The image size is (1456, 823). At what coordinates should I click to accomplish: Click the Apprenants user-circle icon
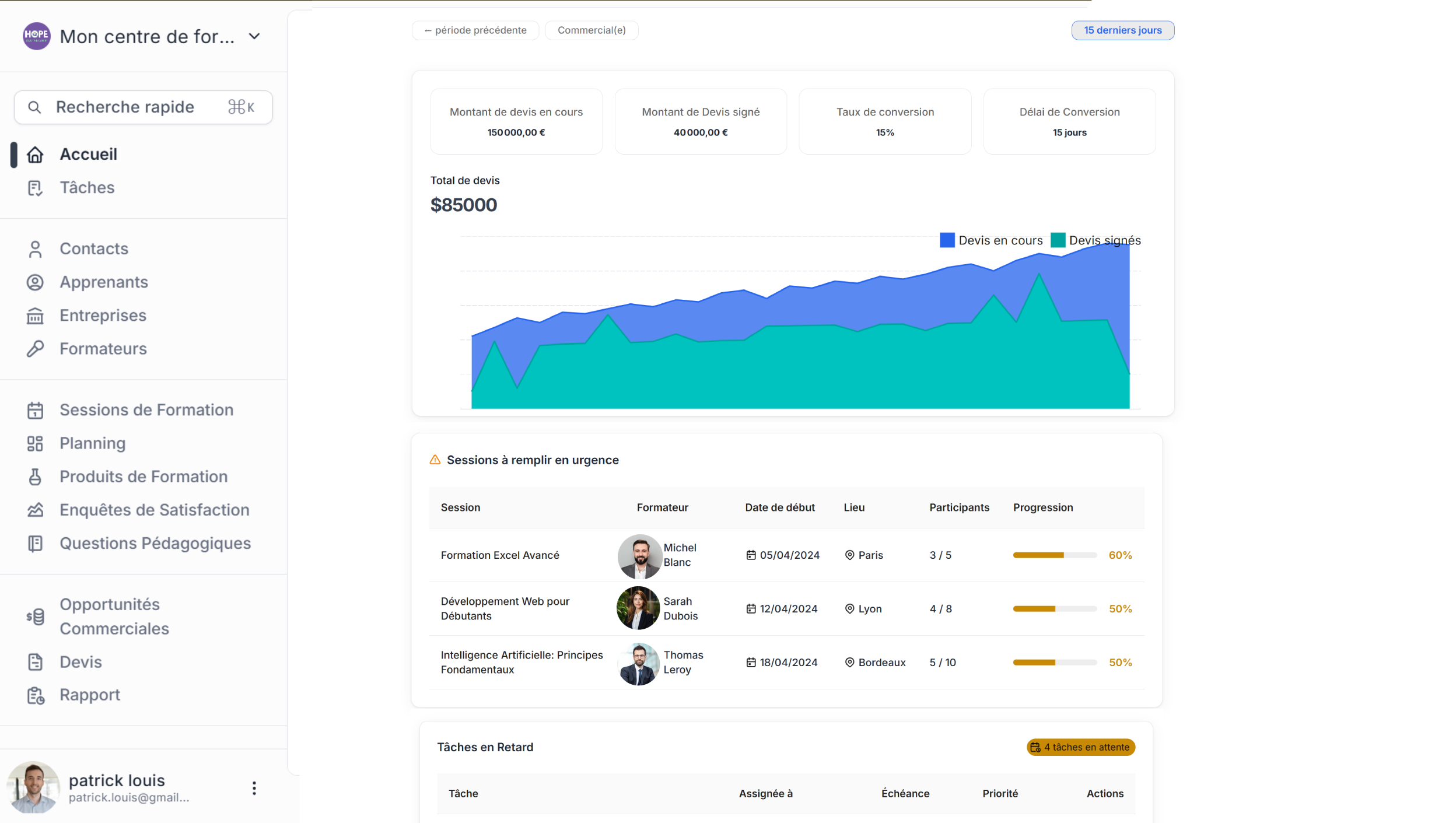35,282
